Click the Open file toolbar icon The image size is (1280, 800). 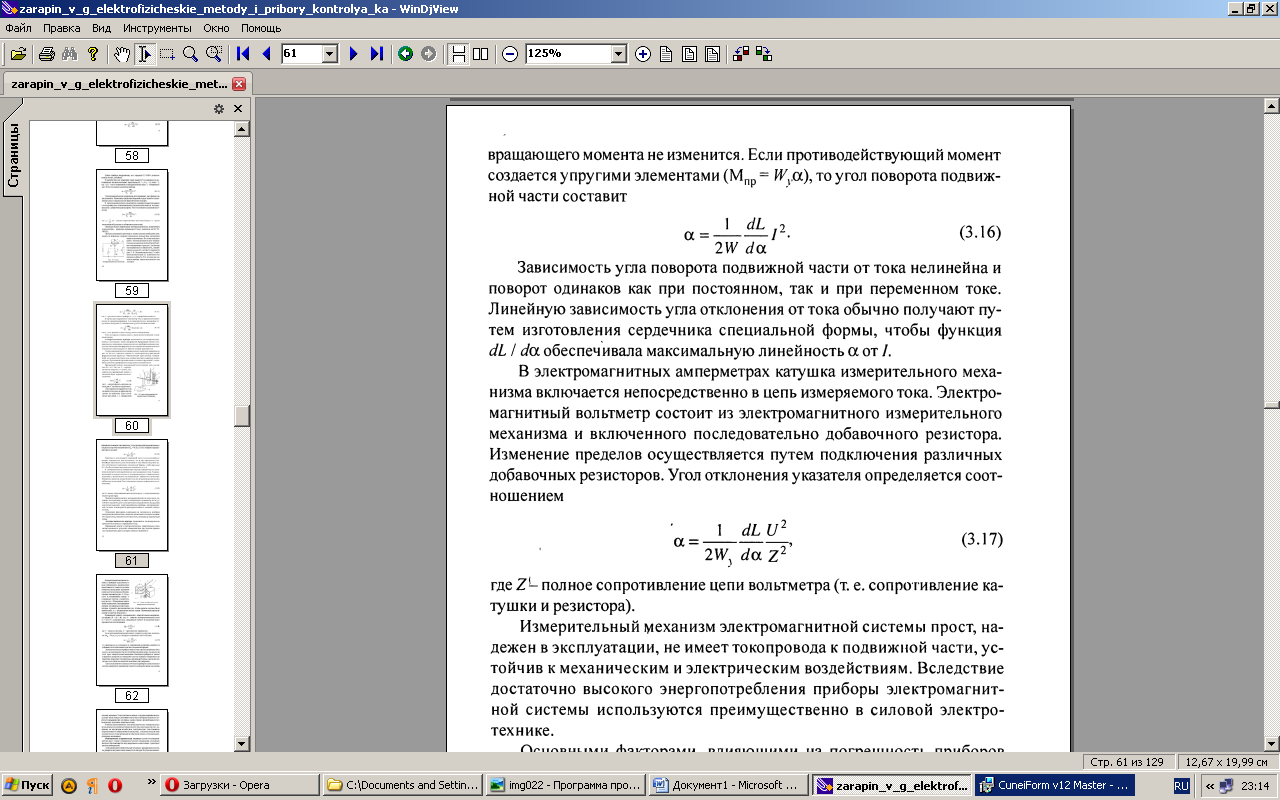coord(18,54)
